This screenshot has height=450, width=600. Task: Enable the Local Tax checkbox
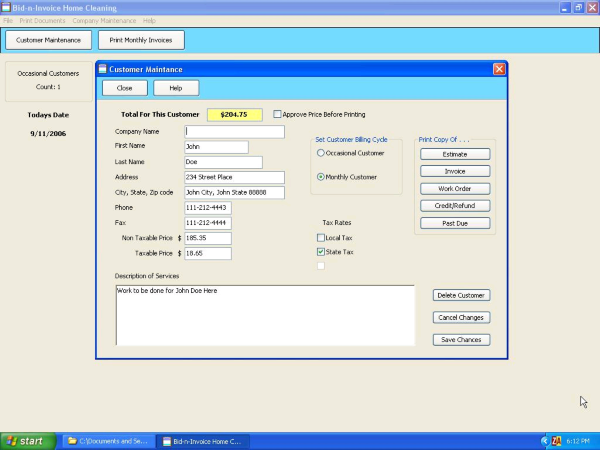pos(320,238)
